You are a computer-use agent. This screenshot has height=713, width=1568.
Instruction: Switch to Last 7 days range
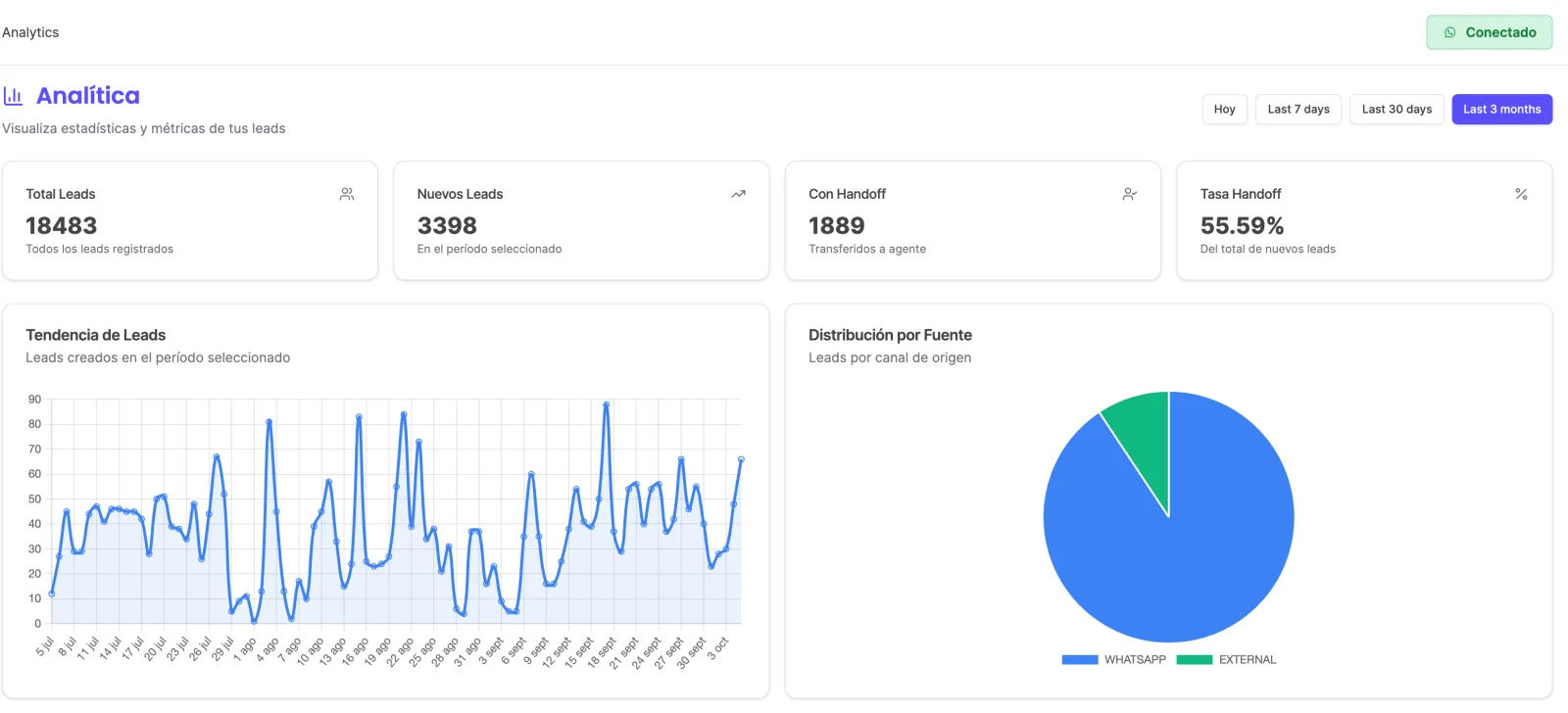point(1298,109)
